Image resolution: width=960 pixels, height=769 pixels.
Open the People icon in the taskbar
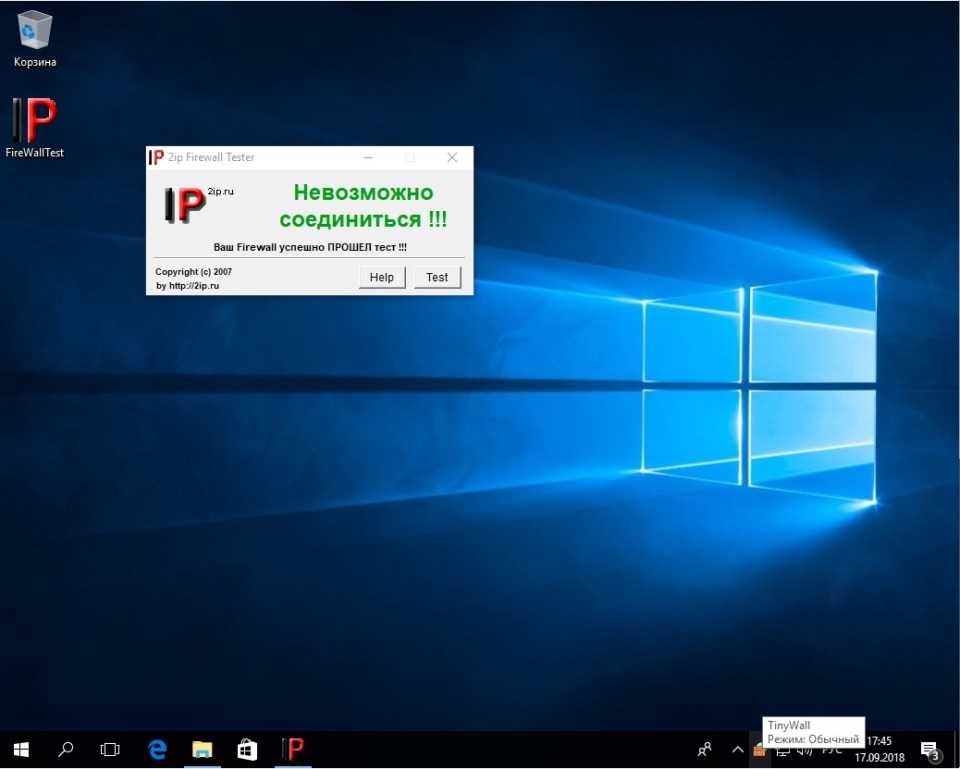[705, 749]
